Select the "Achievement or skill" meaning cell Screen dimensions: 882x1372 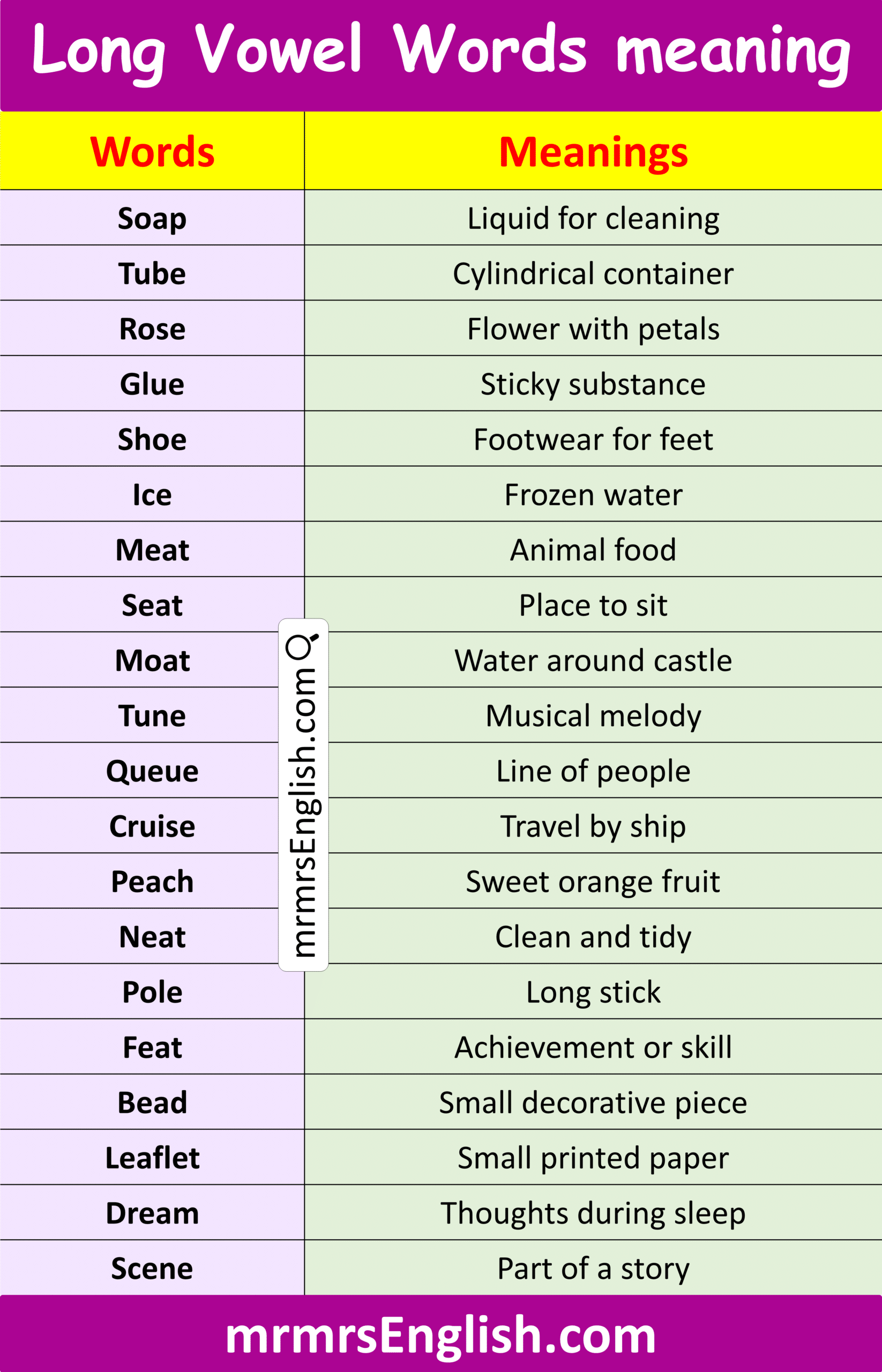pyautogui.click(x=593, y=1047)
